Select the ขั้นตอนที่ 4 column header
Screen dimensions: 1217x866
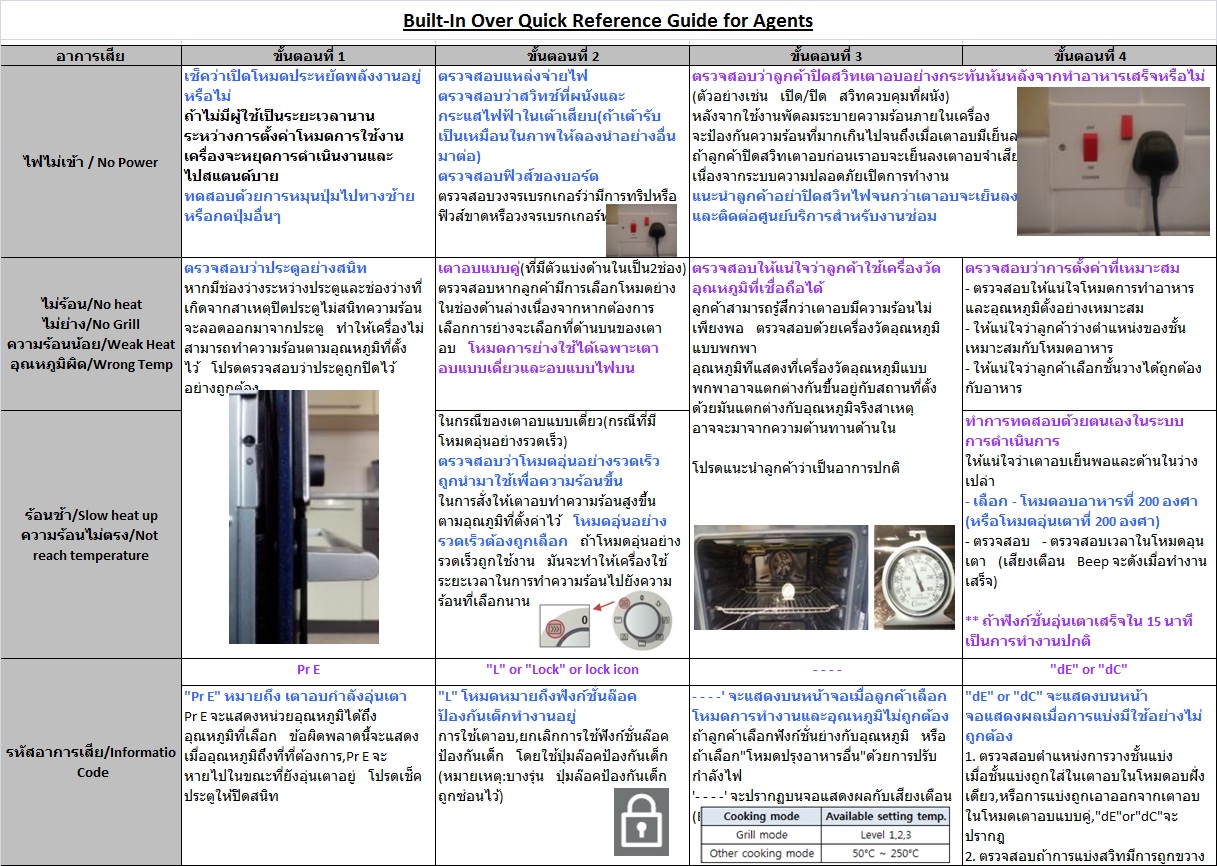[1089, 56]
